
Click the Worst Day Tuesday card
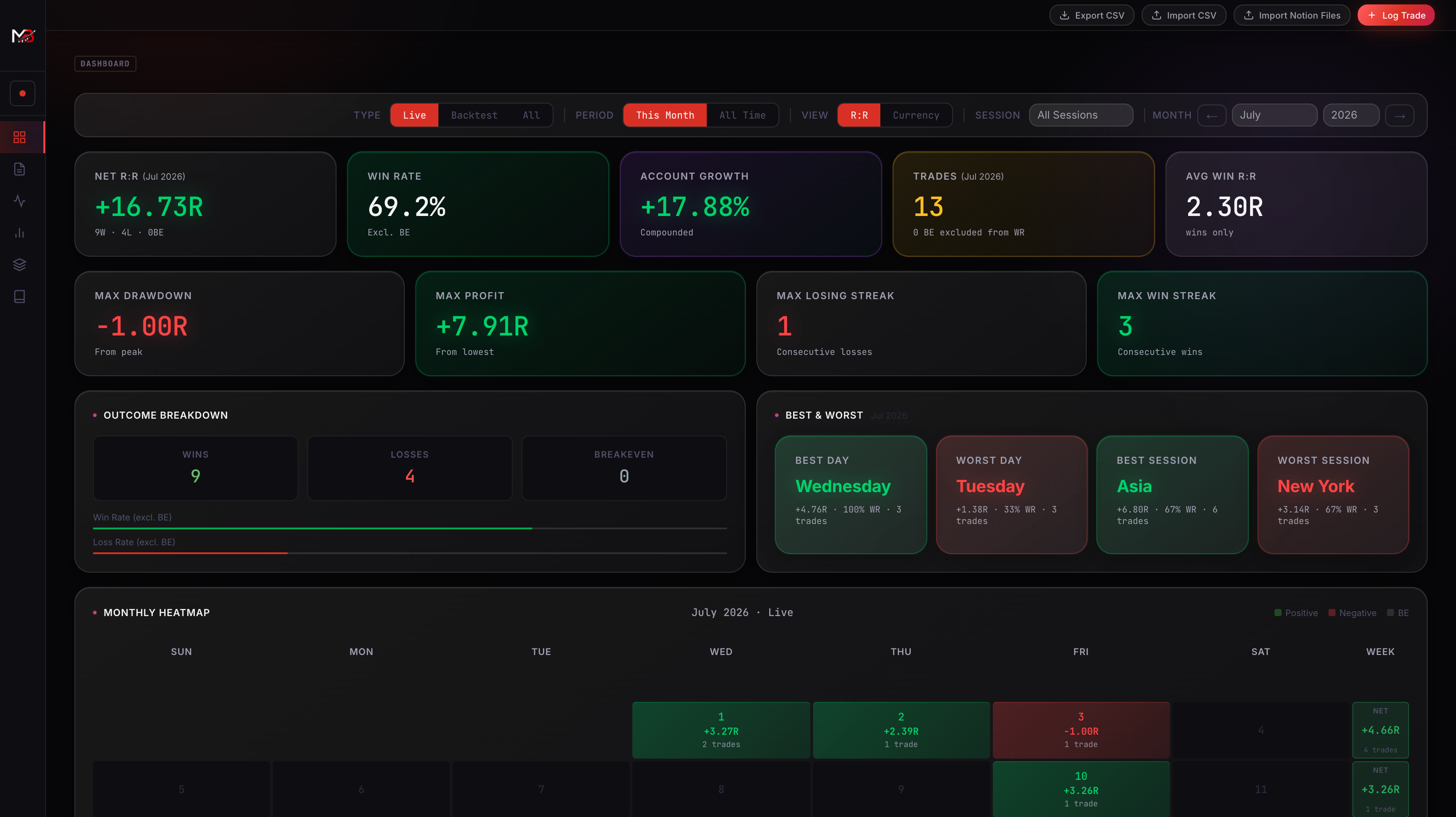pos(1012,494)
